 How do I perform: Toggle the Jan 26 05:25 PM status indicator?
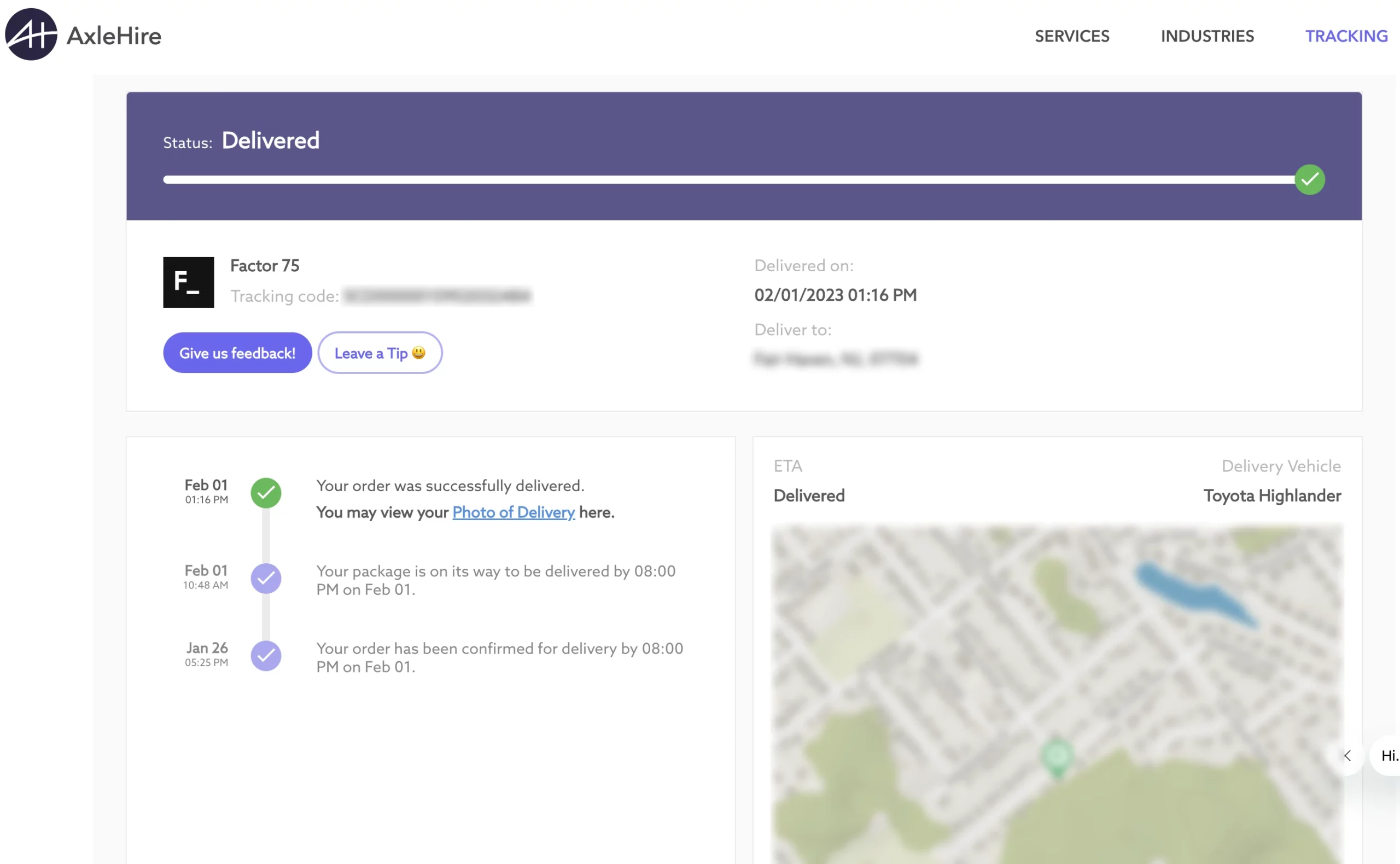265,656
